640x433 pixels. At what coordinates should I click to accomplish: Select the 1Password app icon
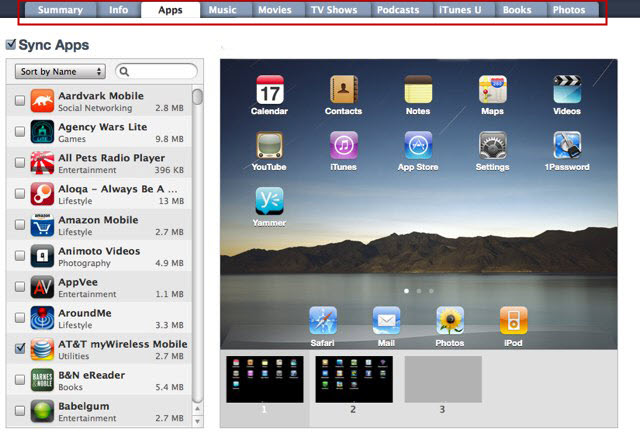pyautogui.click(x=567, y=145)
